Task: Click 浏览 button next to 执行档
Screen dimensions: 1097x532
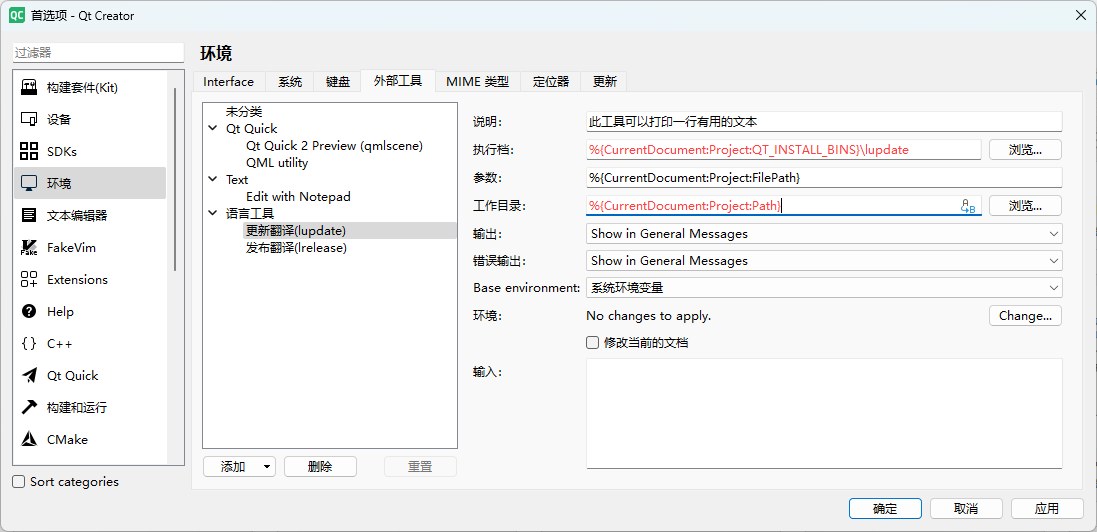Action: pos(1025,150)
